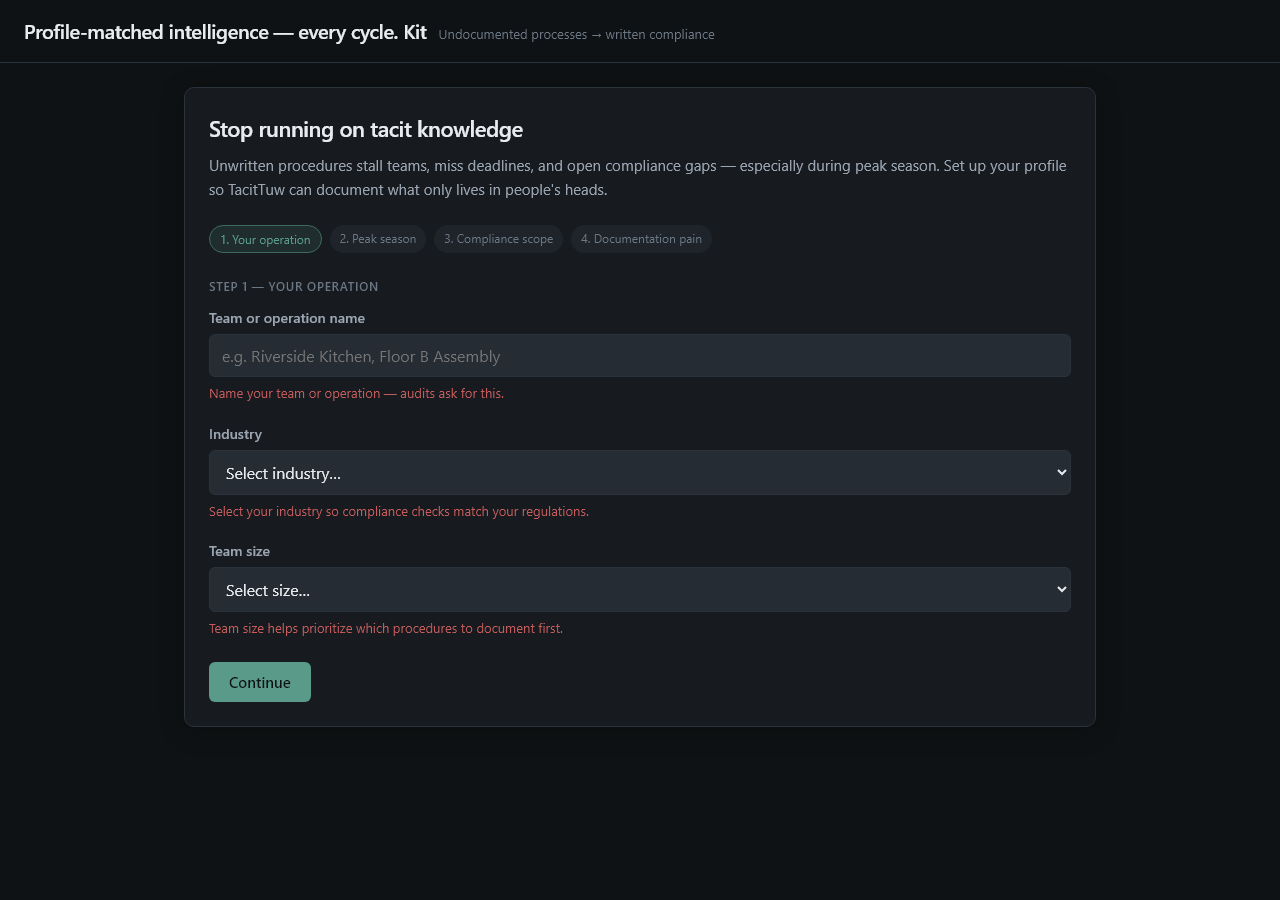1280x900 pixels.
Task: Click the 'Stop running on tacit knowledge' heading
Action: pos(366,129)
